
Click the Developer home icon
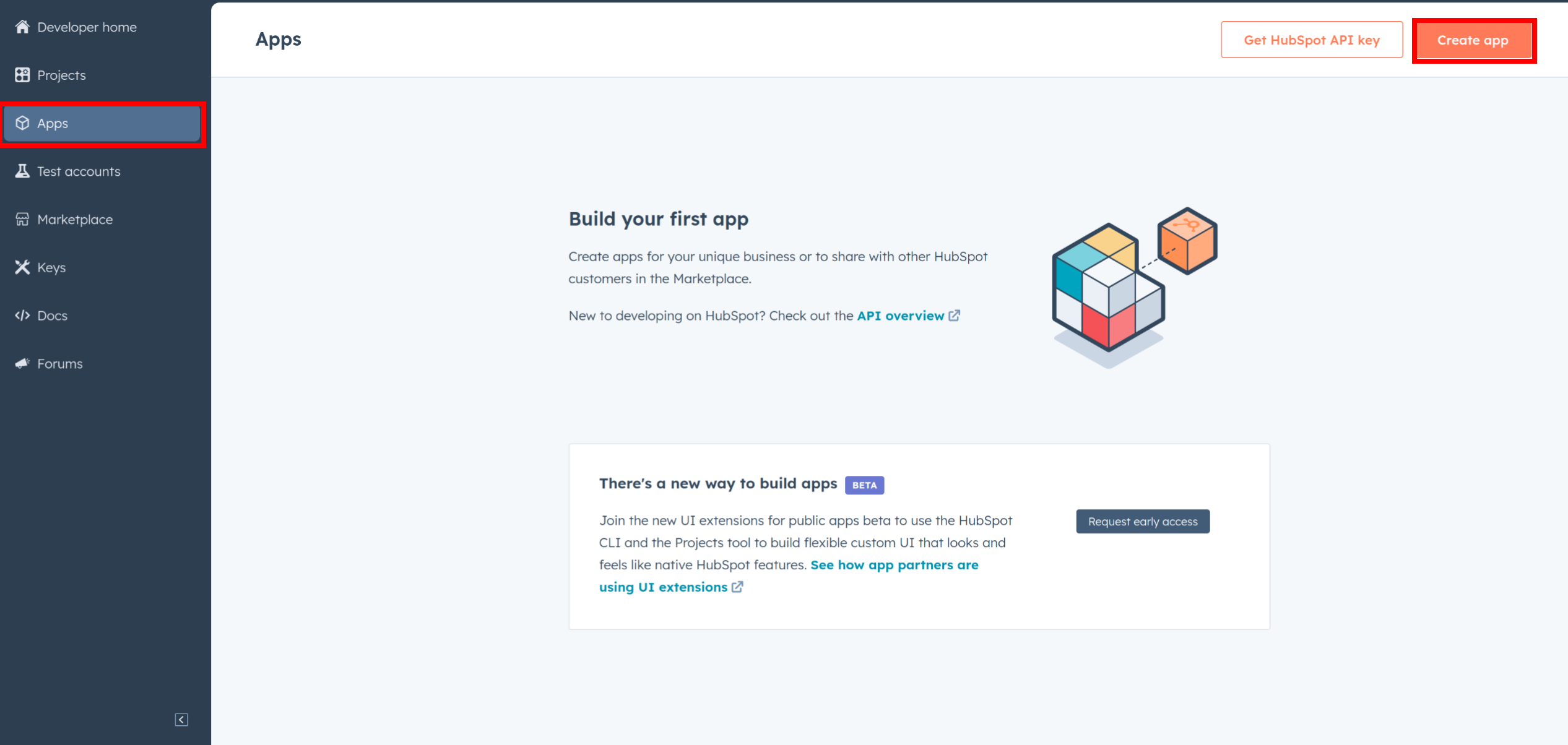23,26
